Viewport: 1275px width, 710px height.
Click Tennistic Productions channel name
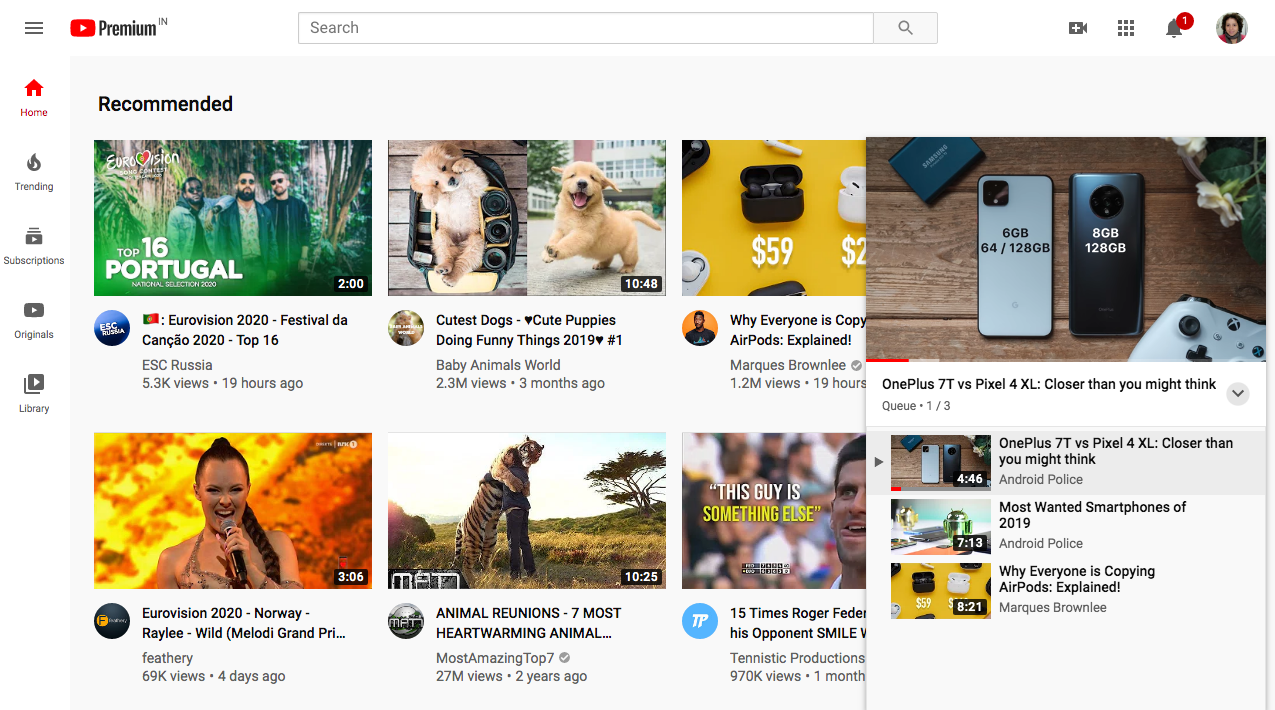click(798, 658)
